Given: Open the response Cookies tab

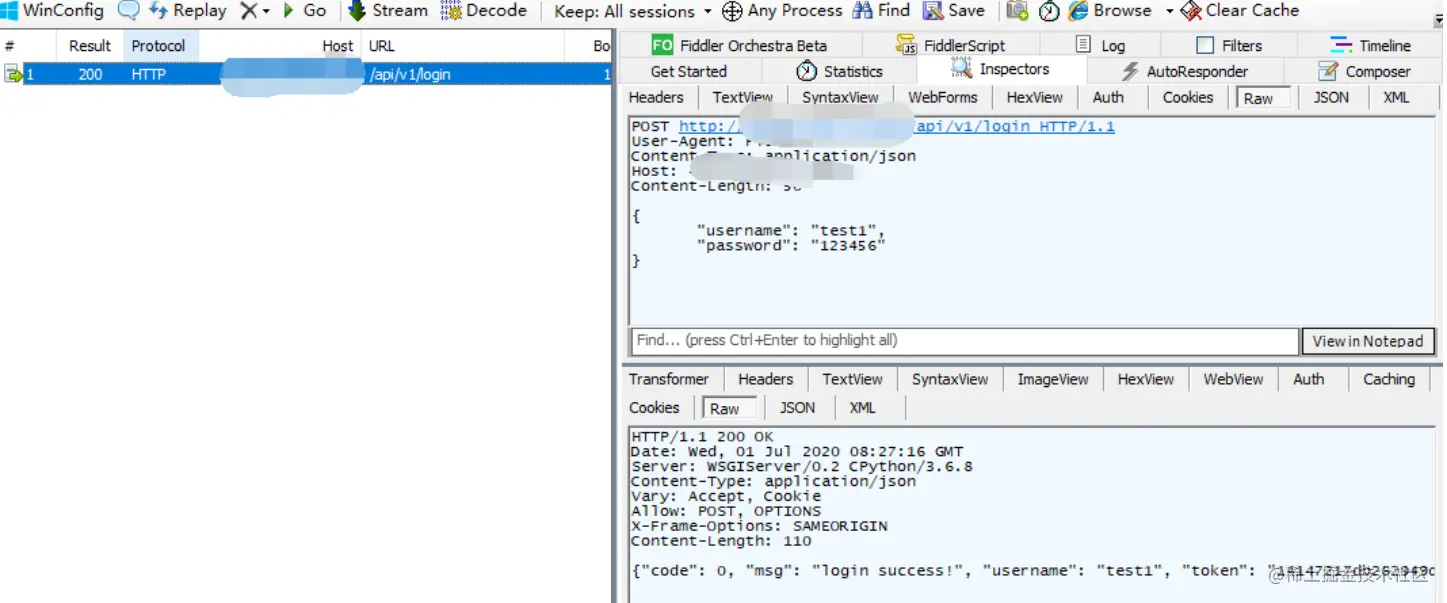Looking at the screenshot, I should click(654, 407).
